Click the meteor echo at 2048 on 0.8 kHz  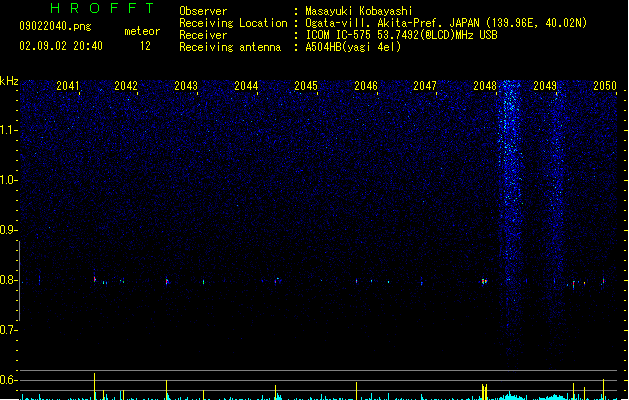tap(484, 281)
